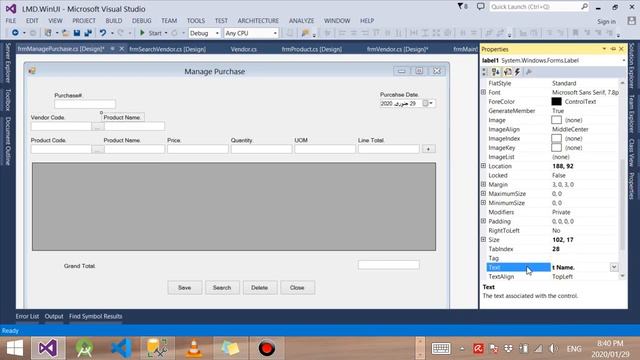Click the red screen recorder taskbar icon

(267, 348)
